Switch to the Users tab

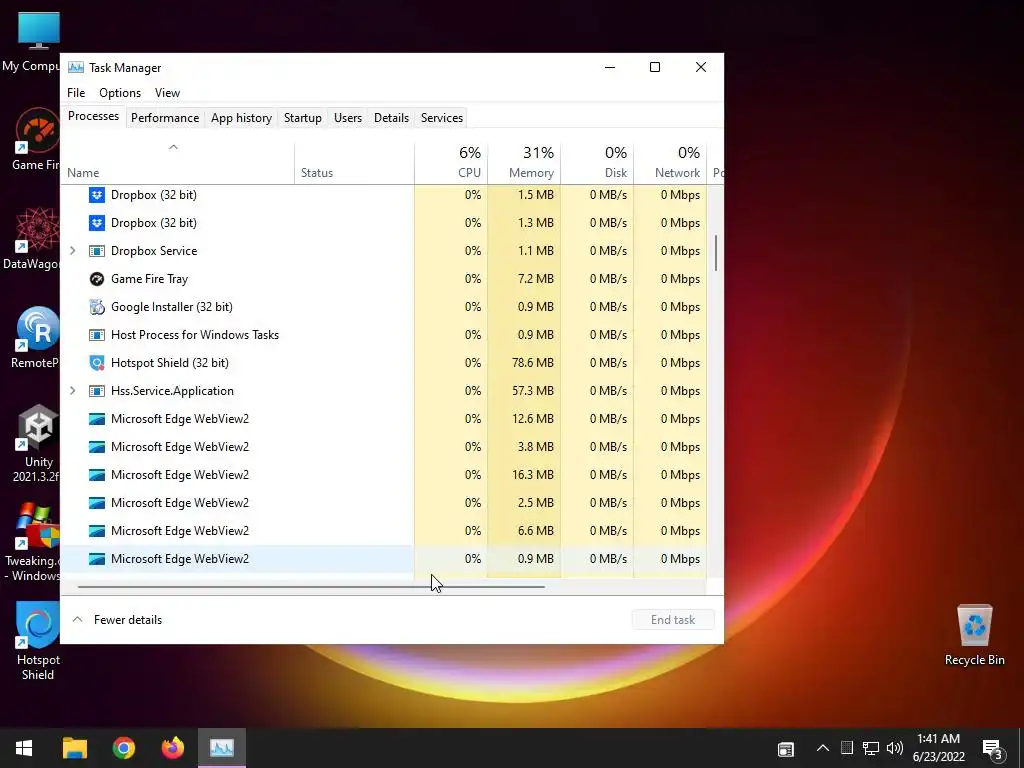click(x=347, y=118)
